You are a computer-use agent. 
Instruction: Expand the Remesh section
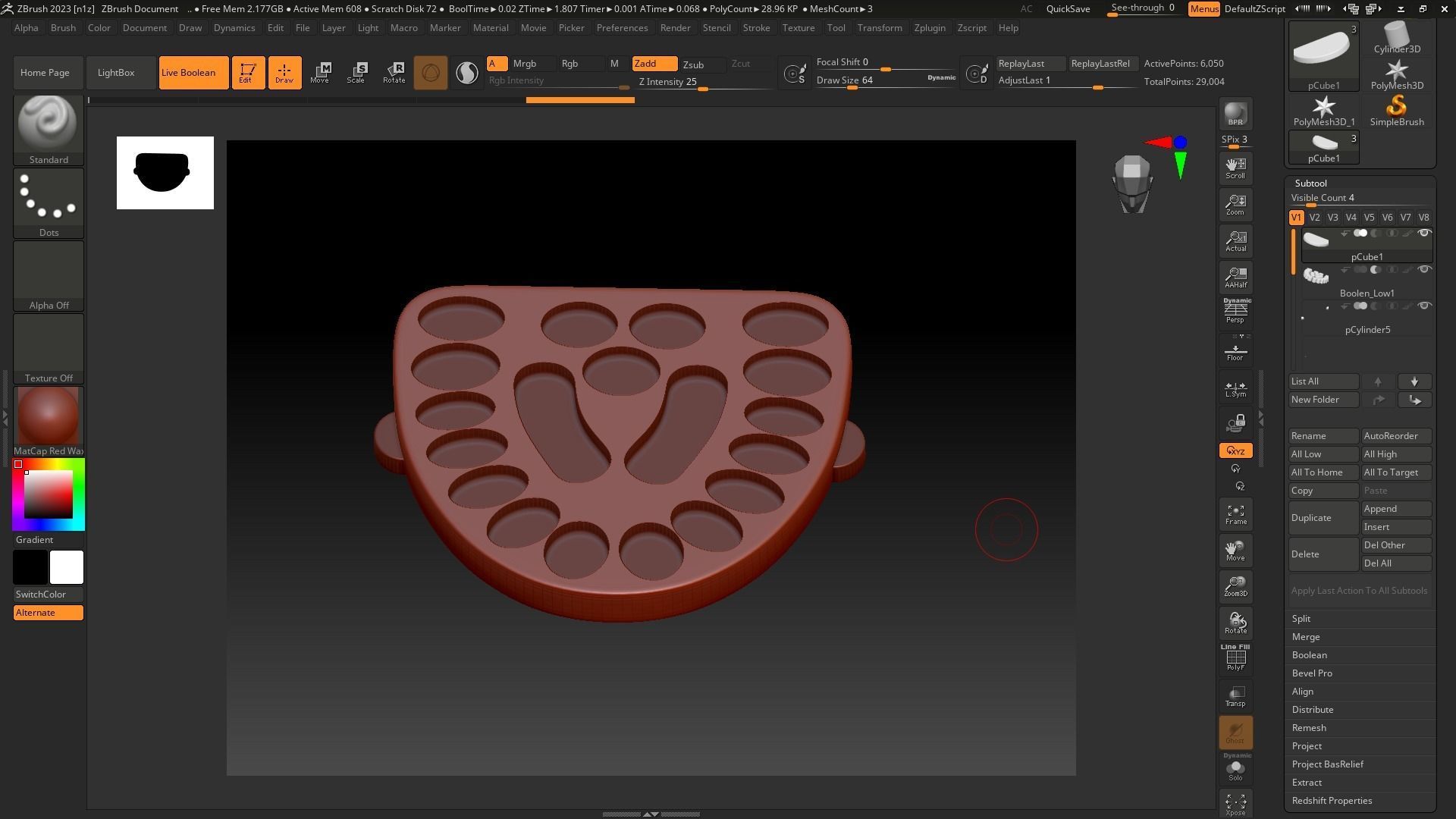[x=1309, y=728]
